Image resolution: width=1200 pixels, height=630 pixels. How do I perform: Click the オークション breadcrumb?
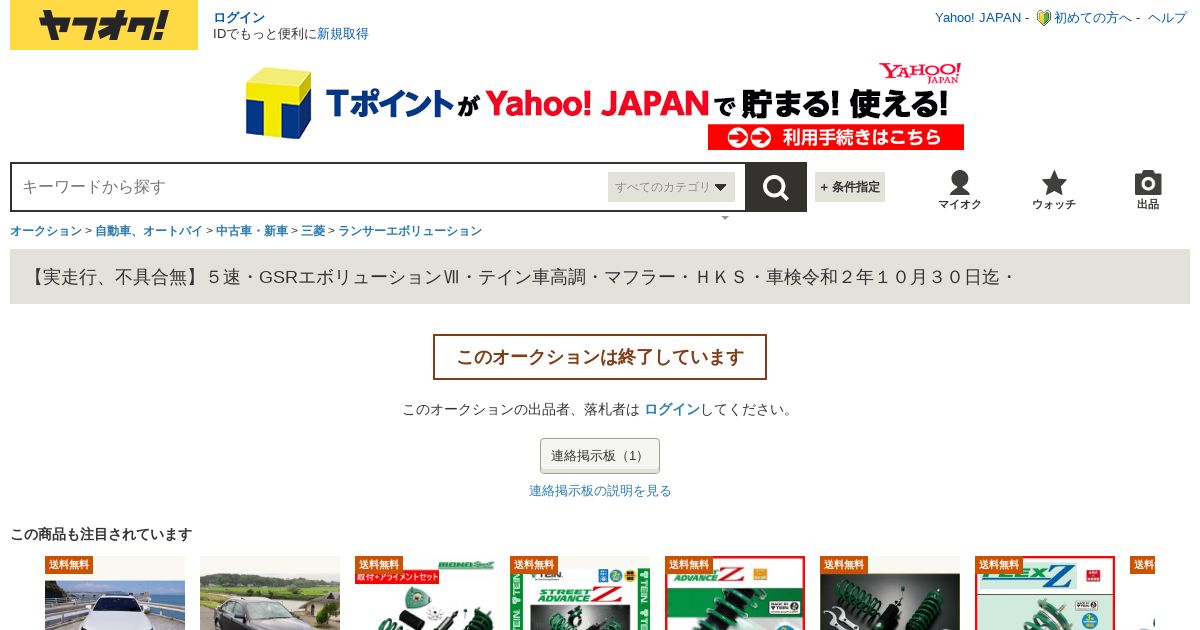pos(46,231)
